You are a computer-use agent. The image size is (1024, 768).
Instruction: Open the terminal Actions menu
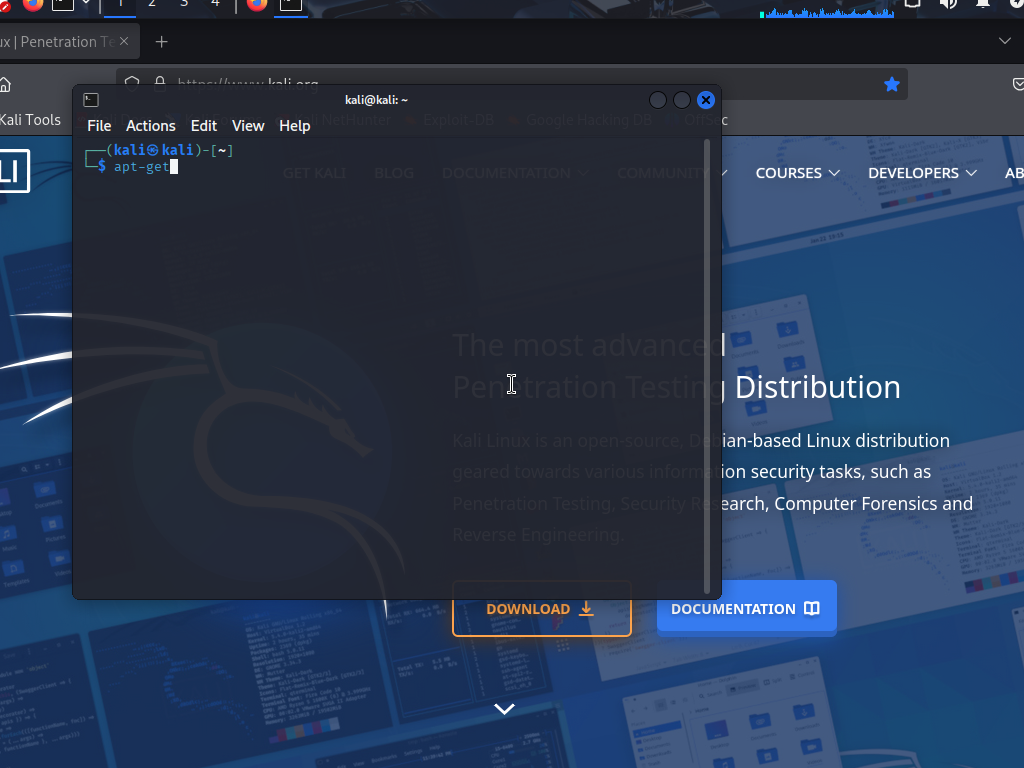[151, 126]
